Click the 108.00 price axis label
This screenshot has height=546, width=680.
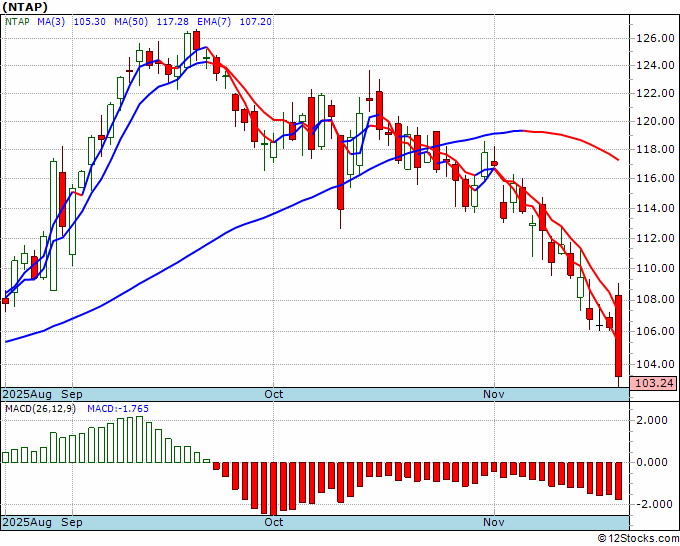coord(655,300)
